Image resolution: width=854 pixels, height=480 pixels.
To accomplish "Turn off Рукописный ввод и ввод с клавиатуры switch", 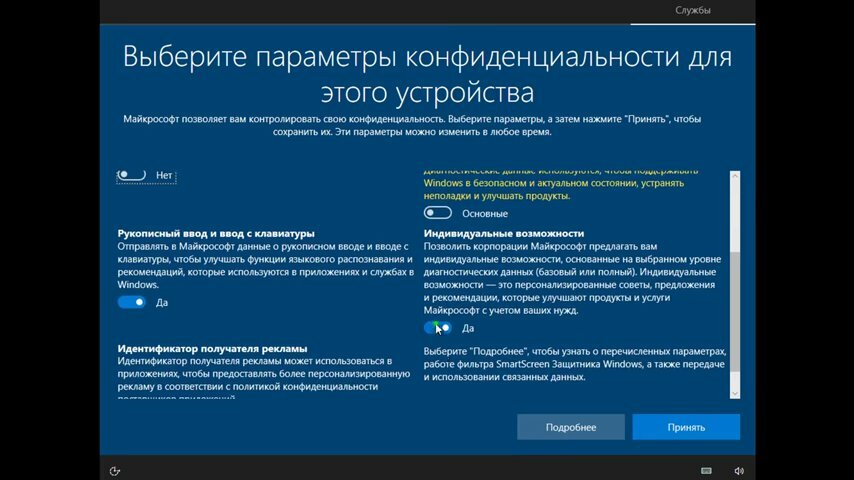I will coord(132,302).
